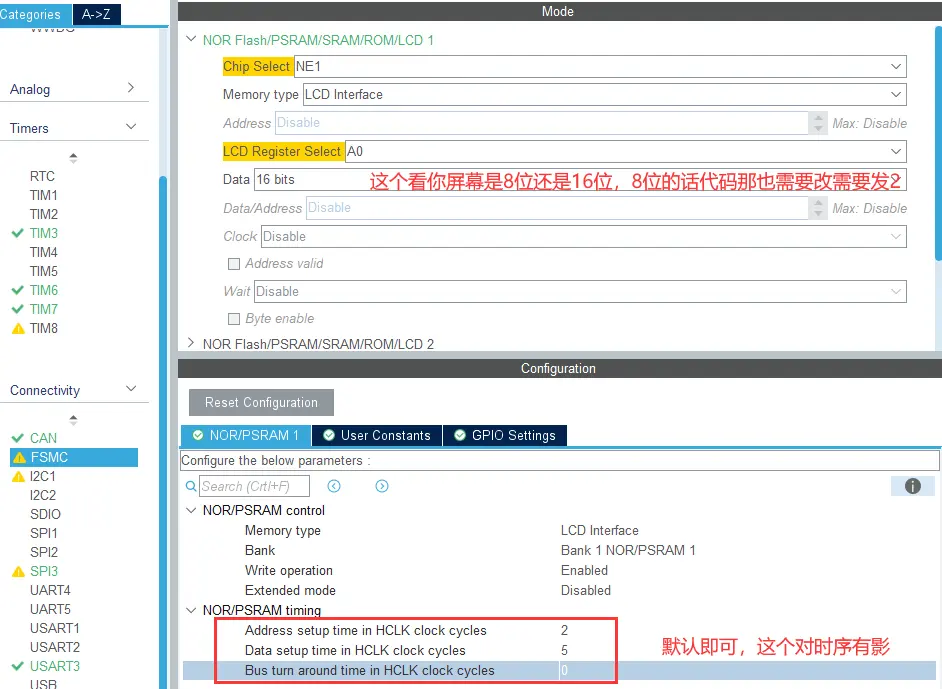
Task: Click the search magnifier icon
Action: point(191,487)
